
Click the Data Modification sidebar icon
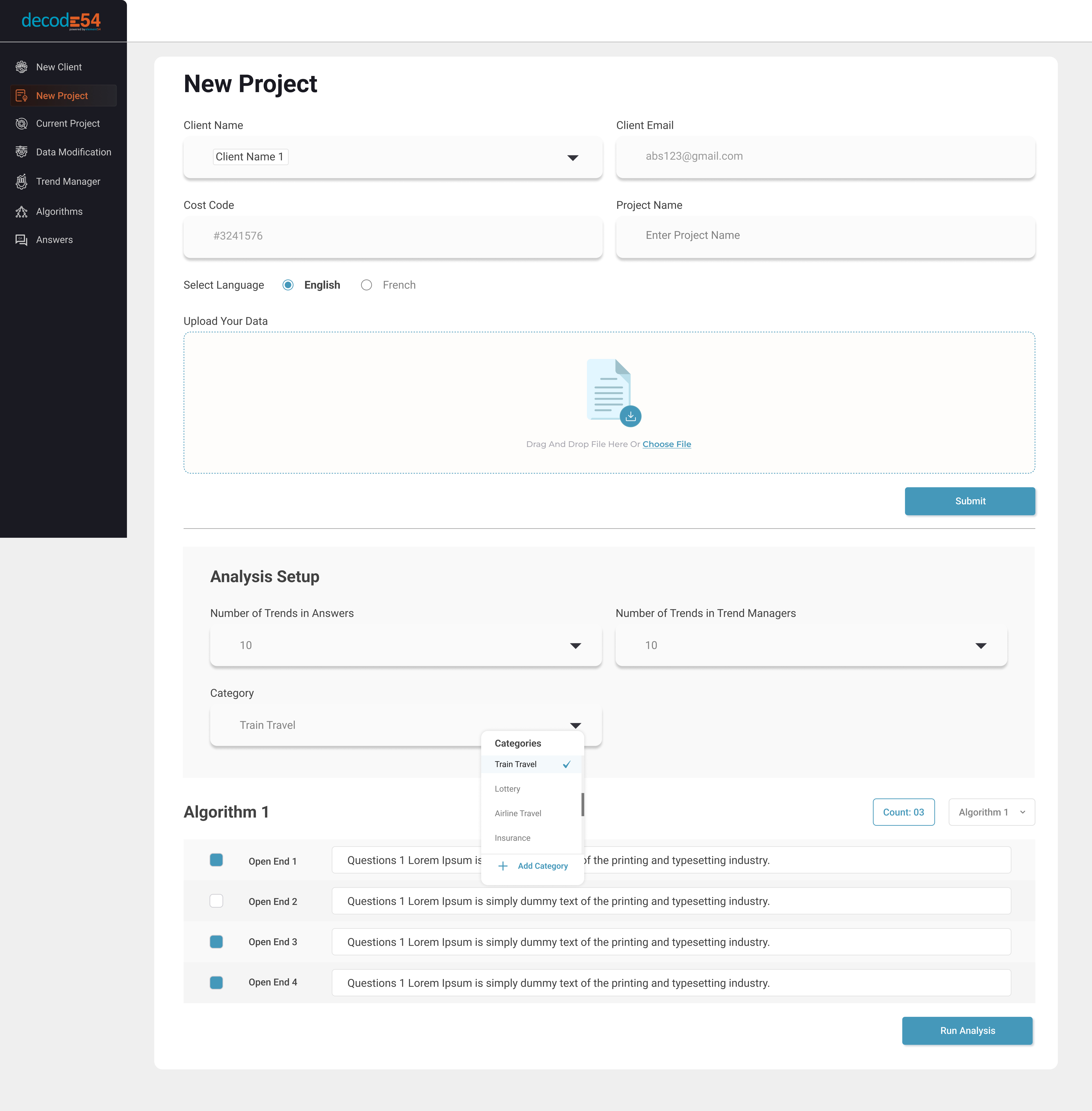click(21, 152)
